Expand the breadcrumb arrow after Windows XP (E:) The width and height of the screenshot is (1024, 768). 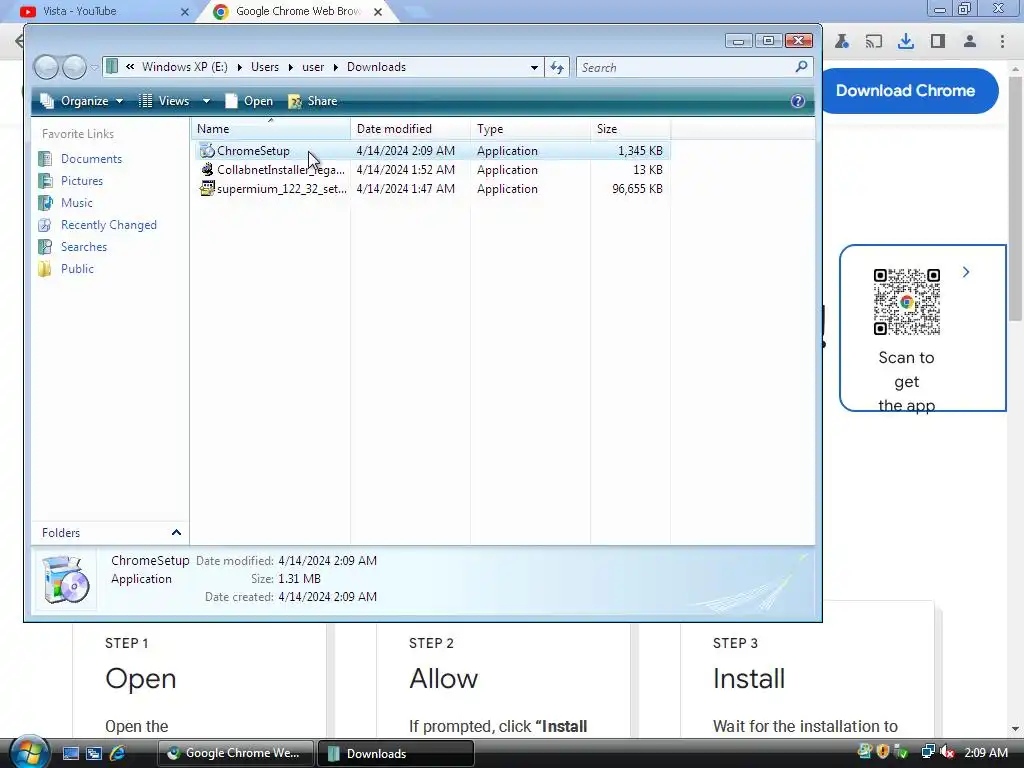point(240,67)
